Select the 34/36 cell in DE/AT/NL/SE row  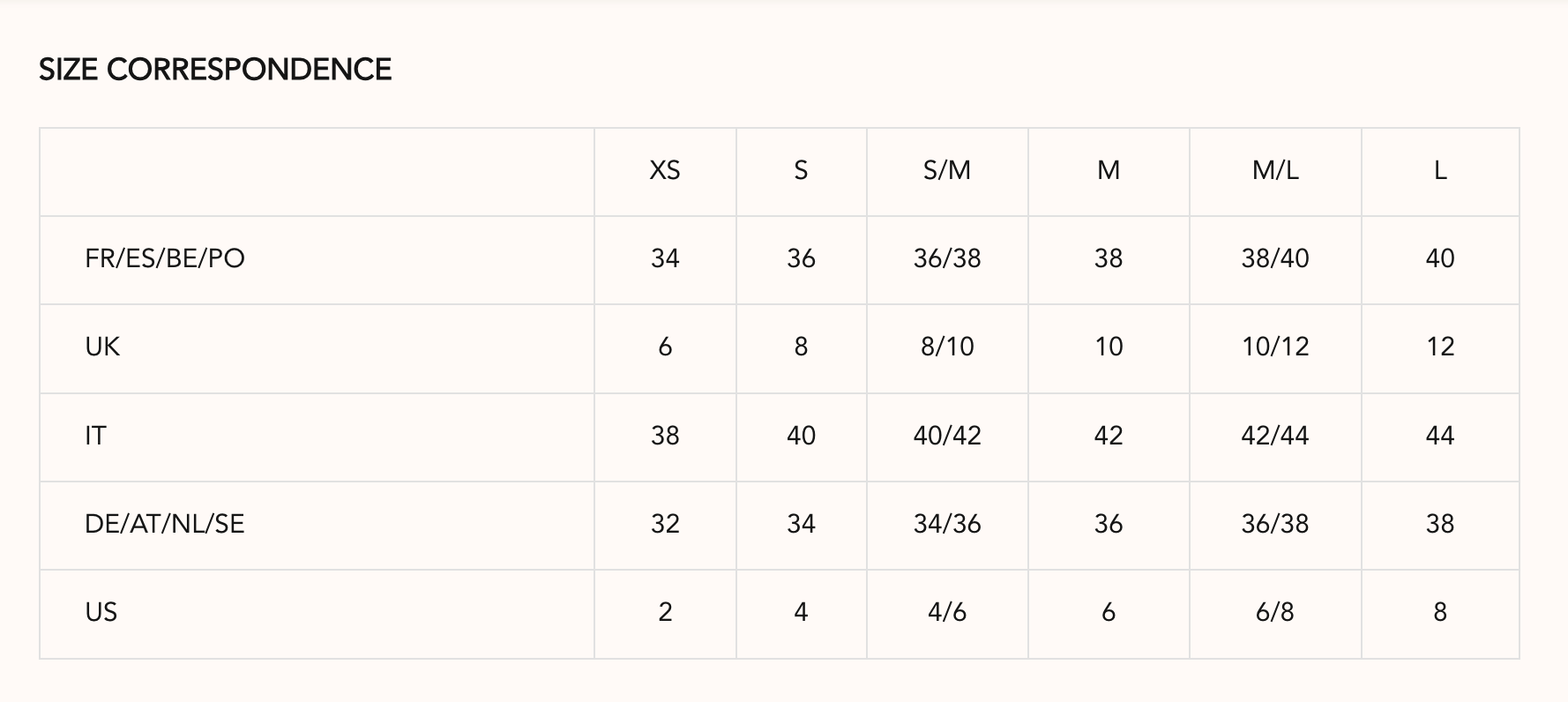[x=947, y=524]
